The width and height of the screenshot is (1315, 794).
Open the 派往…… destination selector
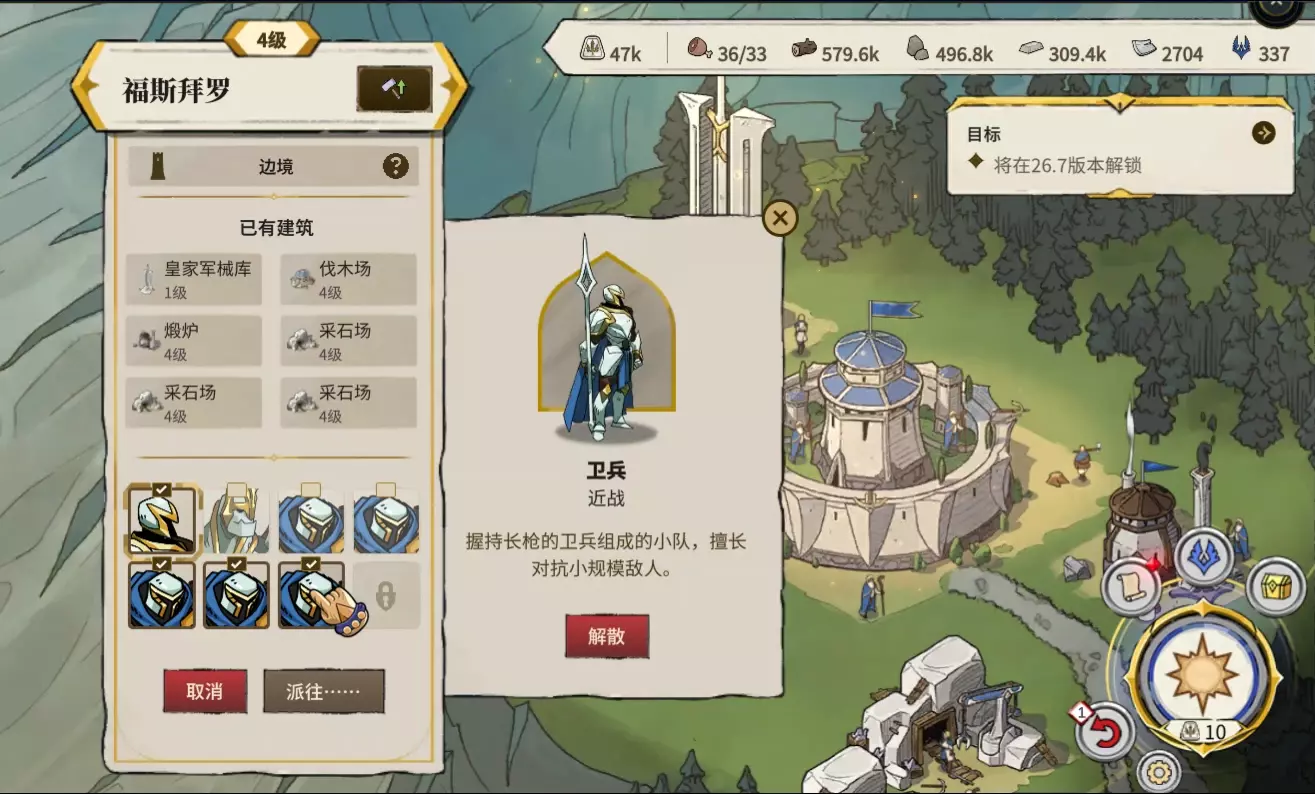324,691
